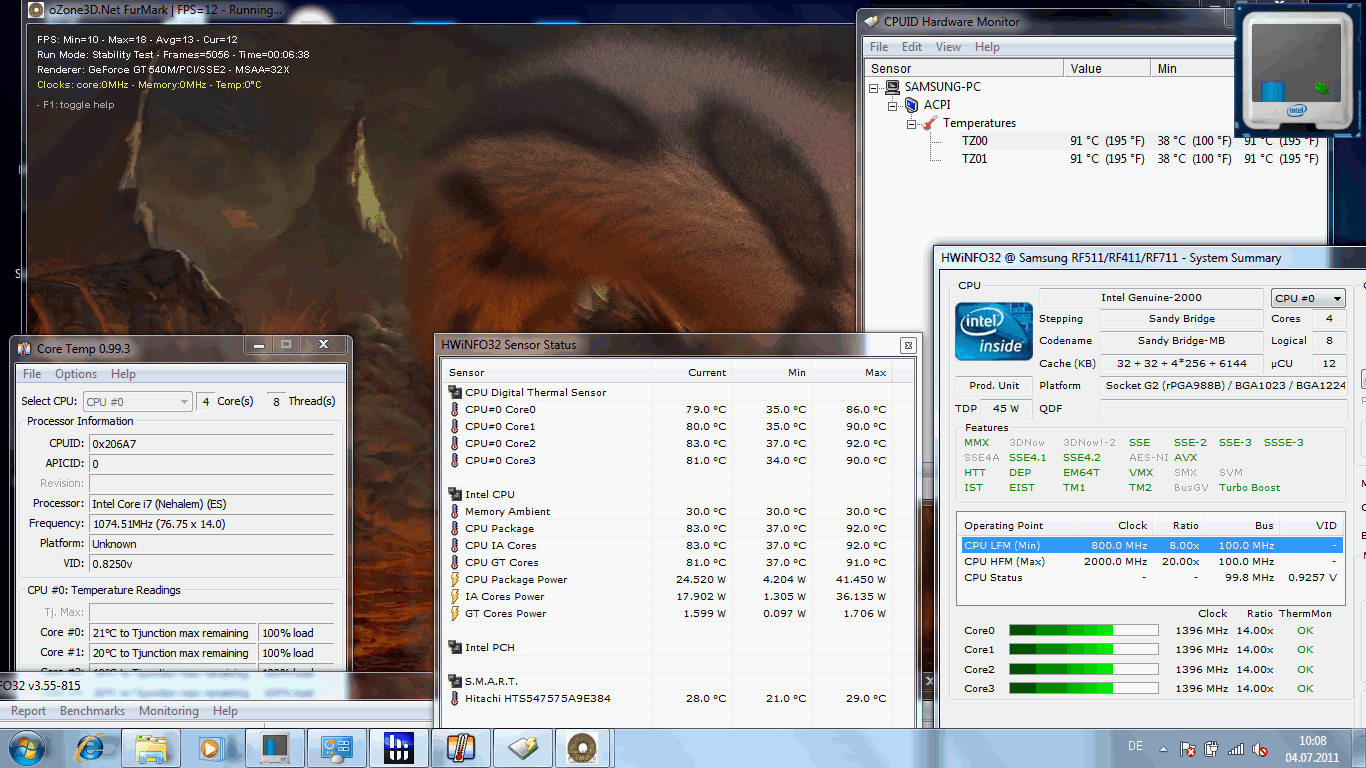The image size is (1366, 768).
Task: Open the View menu in Hardware Monitor
Action: tap(948, 47)
